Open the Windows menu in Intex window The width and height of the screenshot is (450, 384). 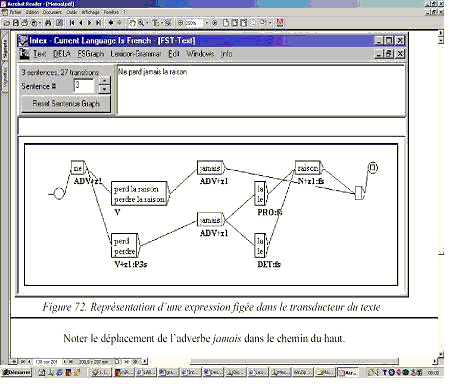click(200, 54)
